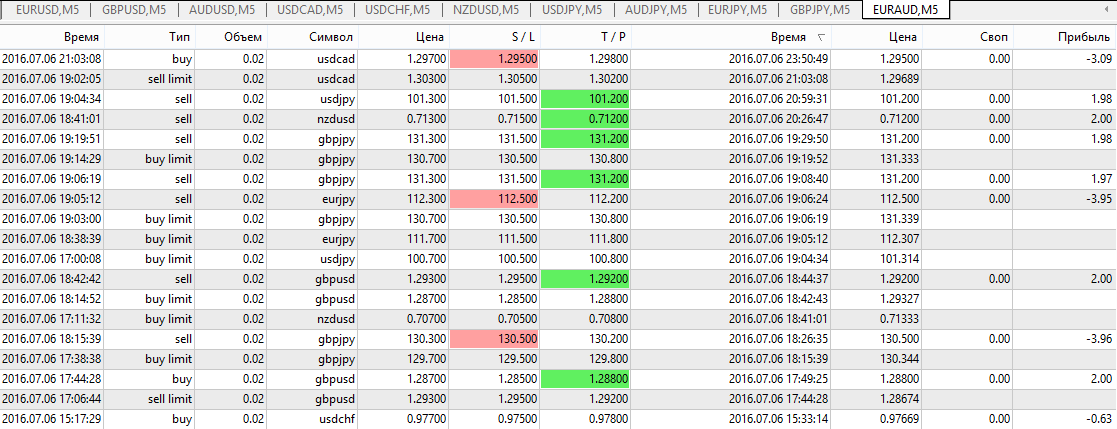Click the close price 131.339

coord(900,219)
